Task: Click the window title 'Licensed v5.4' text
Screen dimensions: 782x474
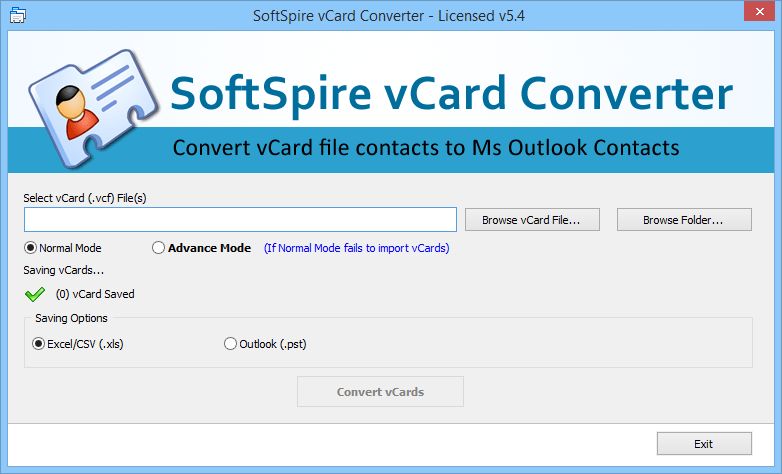Action: coord(481,16)
